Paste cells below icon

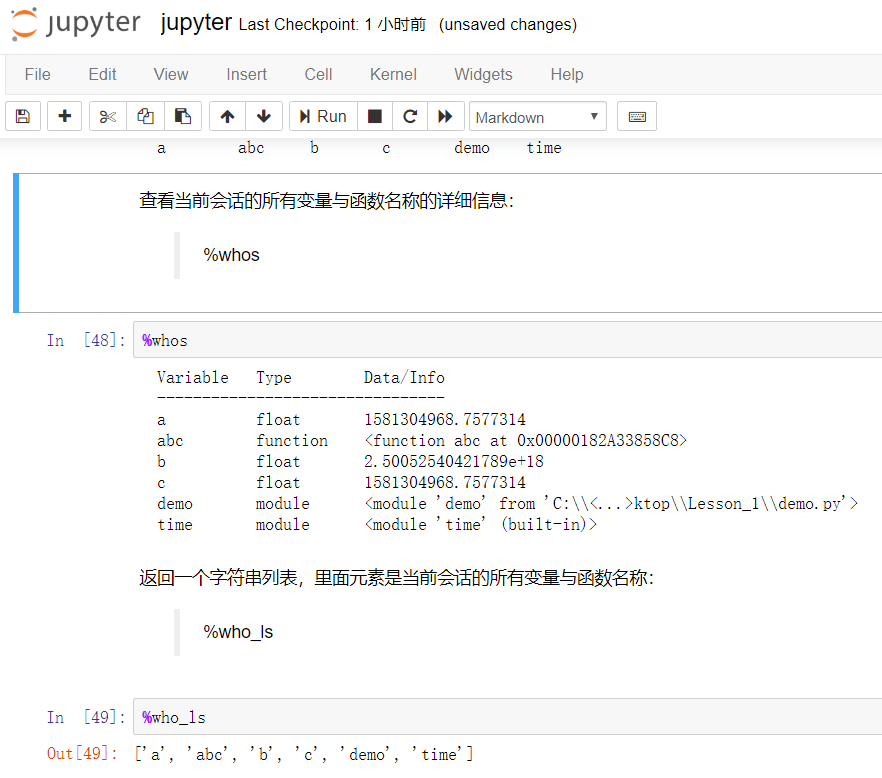pyautogui.click(x=183, y=116)
